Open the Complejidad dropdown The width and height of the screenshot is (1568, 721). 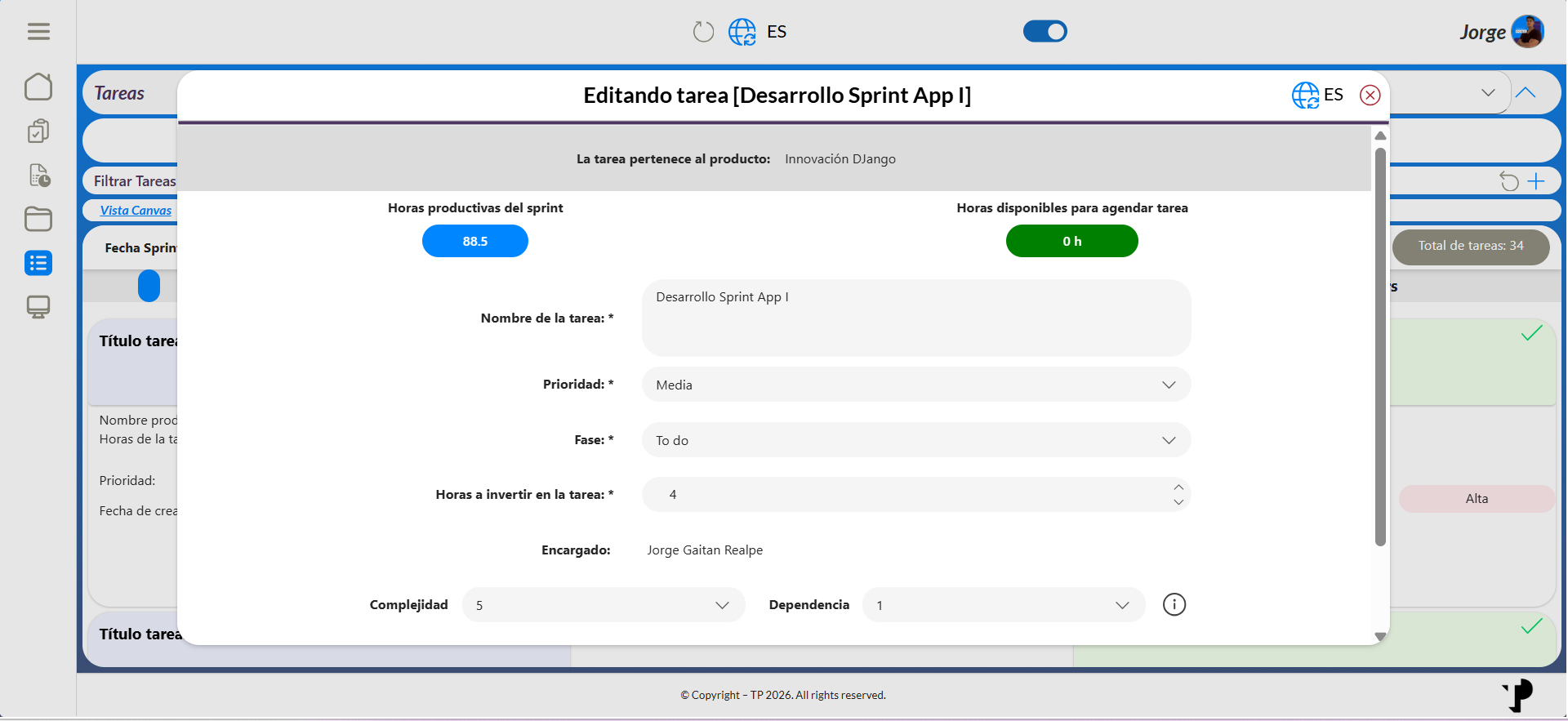point(604,605)
